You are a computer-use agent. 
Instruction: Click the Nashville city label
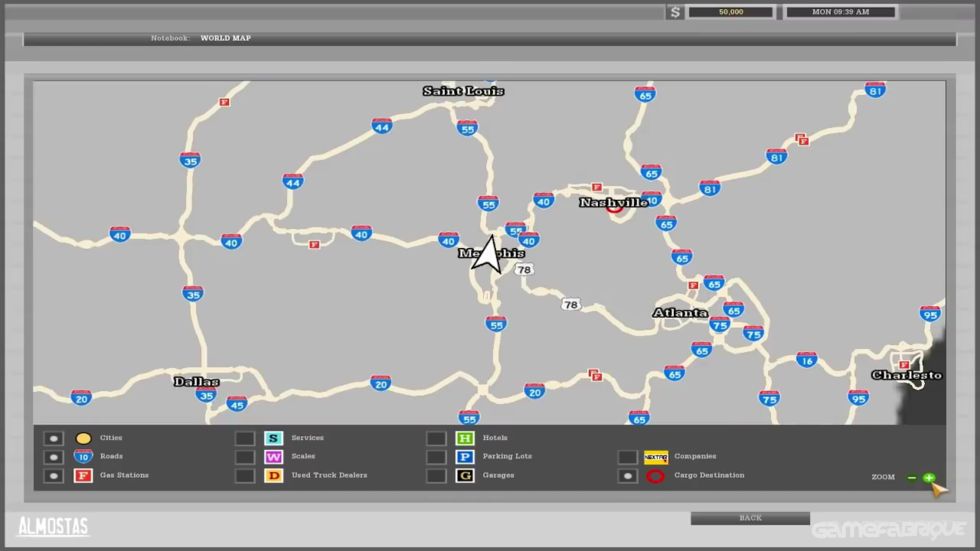pyautogui.click(x=613, y=202)
